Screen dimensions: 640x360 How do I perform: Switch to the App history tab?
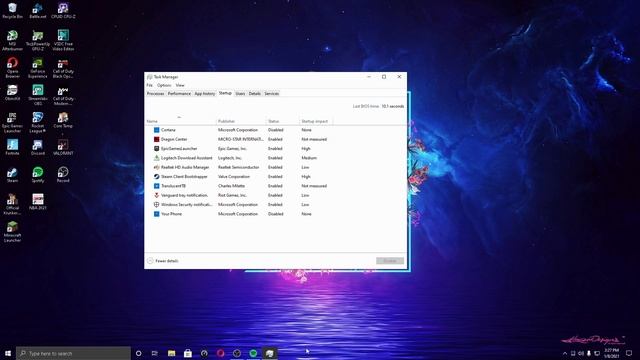(204, 93)
